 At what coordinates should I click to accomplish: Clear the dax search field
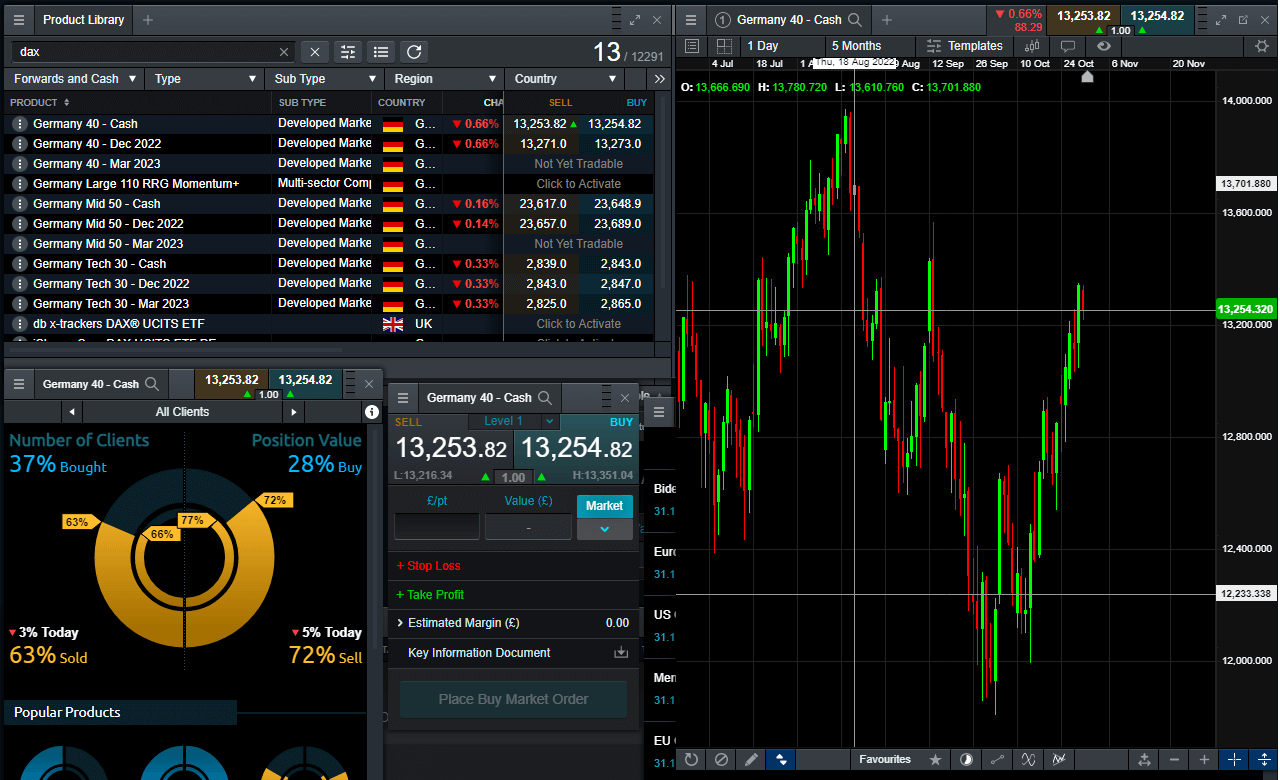click(283, 51)
